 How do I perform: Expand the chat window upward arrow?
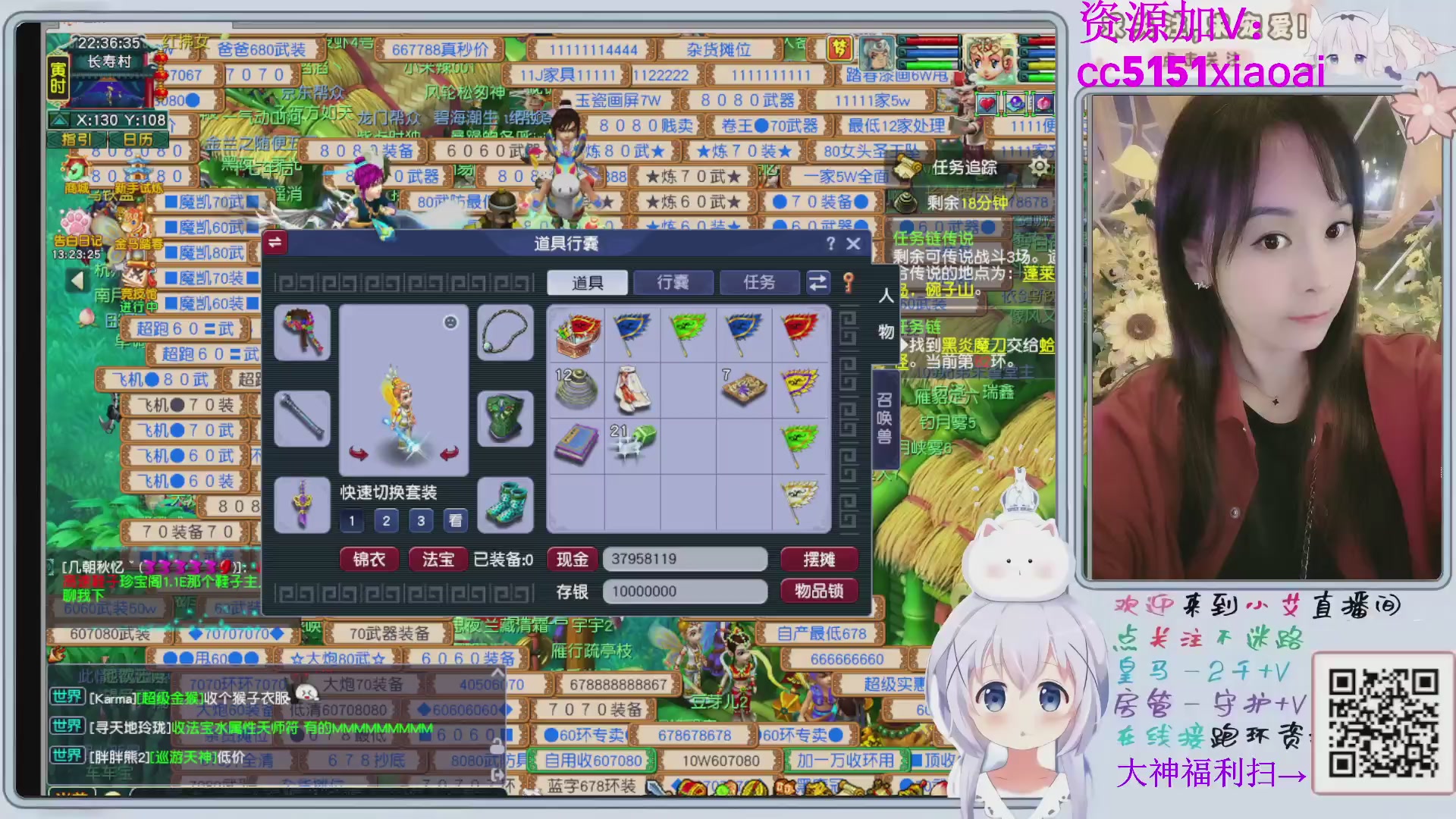(497, 673)
